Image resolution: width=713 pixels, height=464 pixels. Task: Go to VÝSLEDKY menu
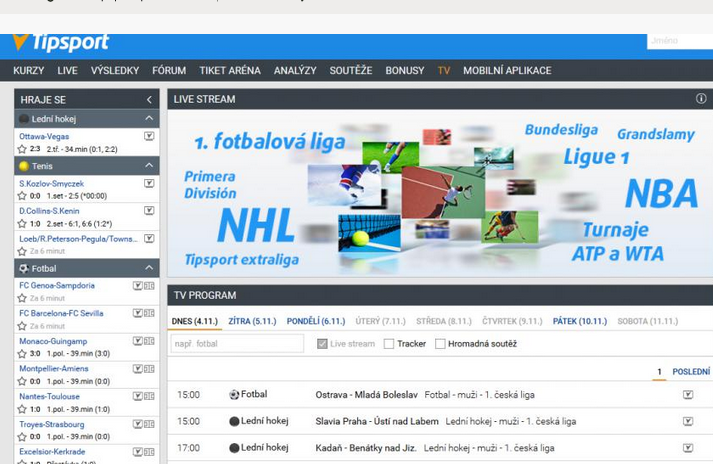115,71
